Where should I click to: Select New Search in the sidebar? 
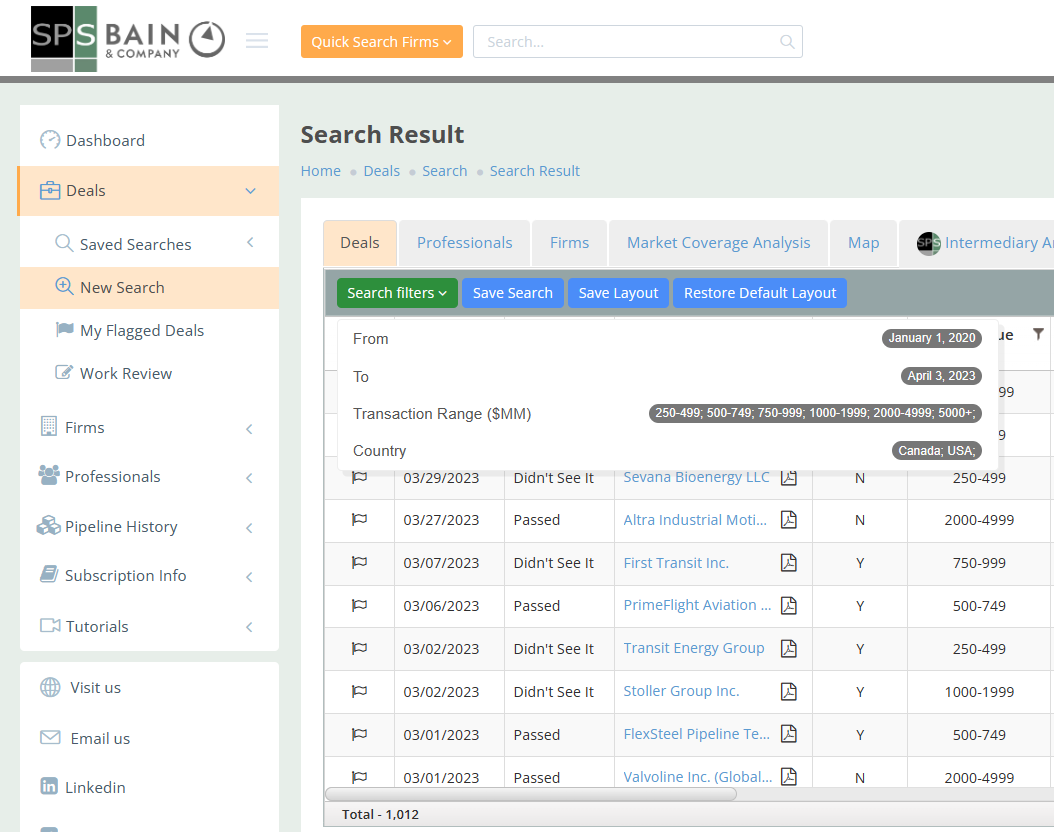(x=149, y=288)
